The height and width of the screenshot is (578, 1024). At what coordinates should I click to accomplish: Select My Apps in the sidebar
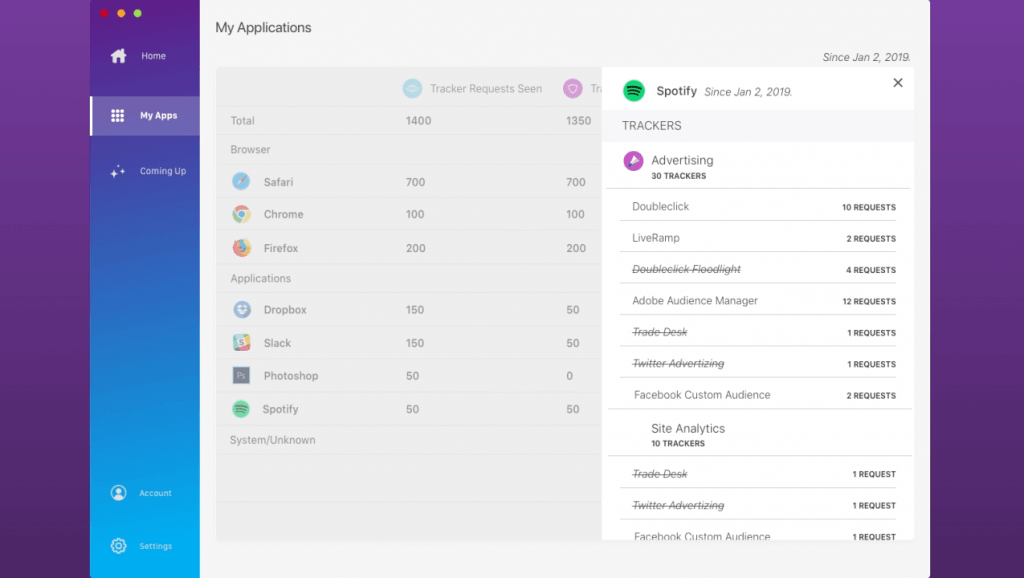point(145,116)
